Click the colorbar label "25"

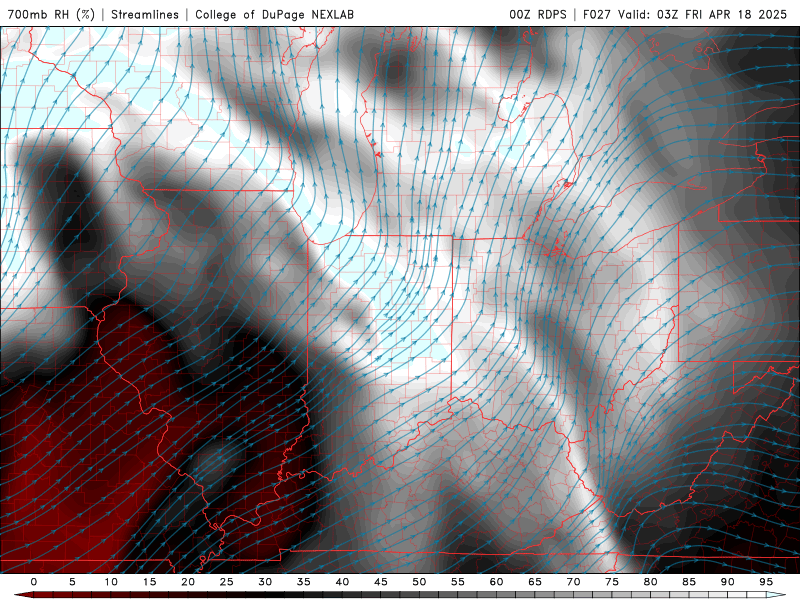pos(227,582)
